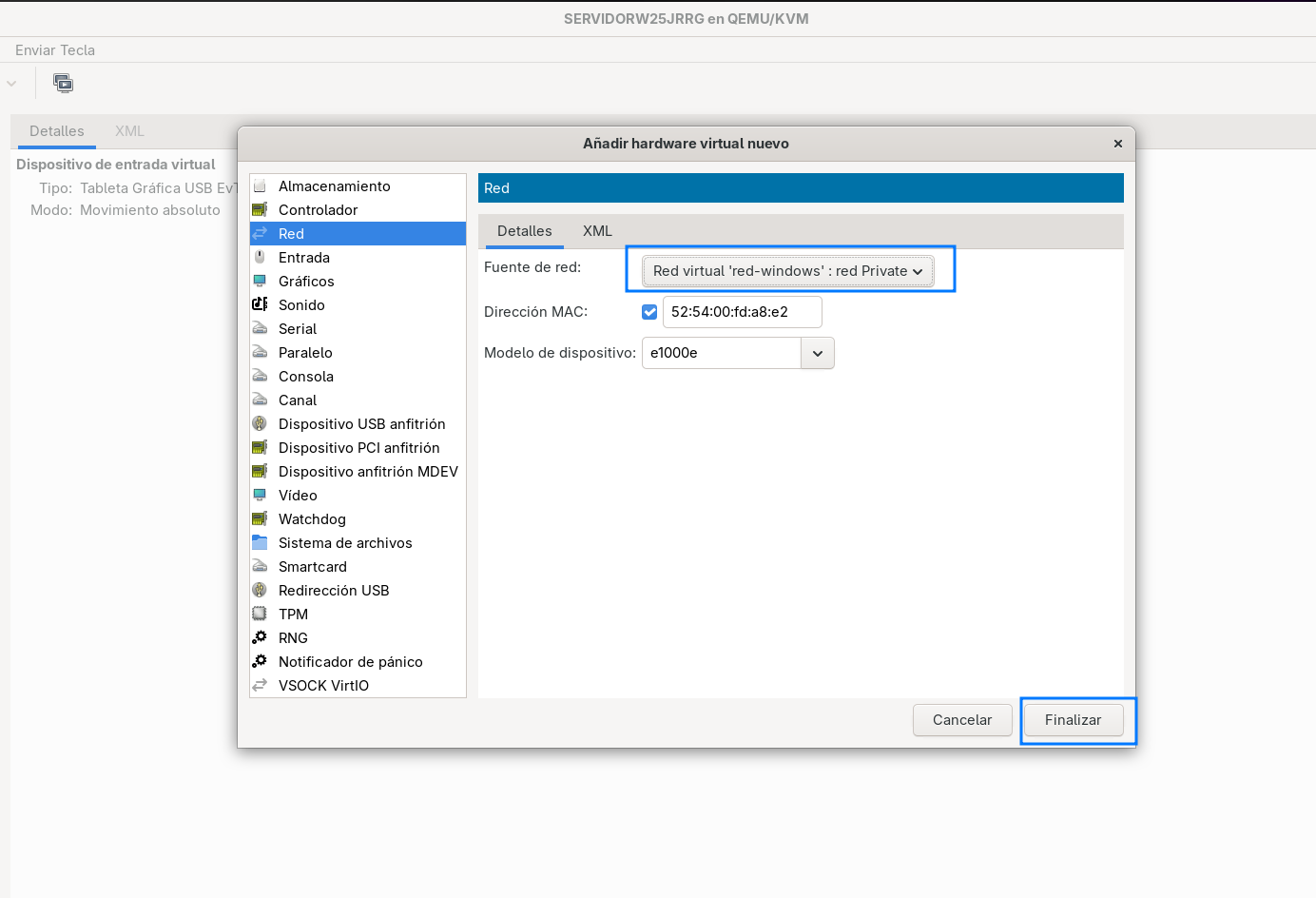Select Sistema de archivos entry
Viewport: 1316px width, 898px height.
[358, 543]
